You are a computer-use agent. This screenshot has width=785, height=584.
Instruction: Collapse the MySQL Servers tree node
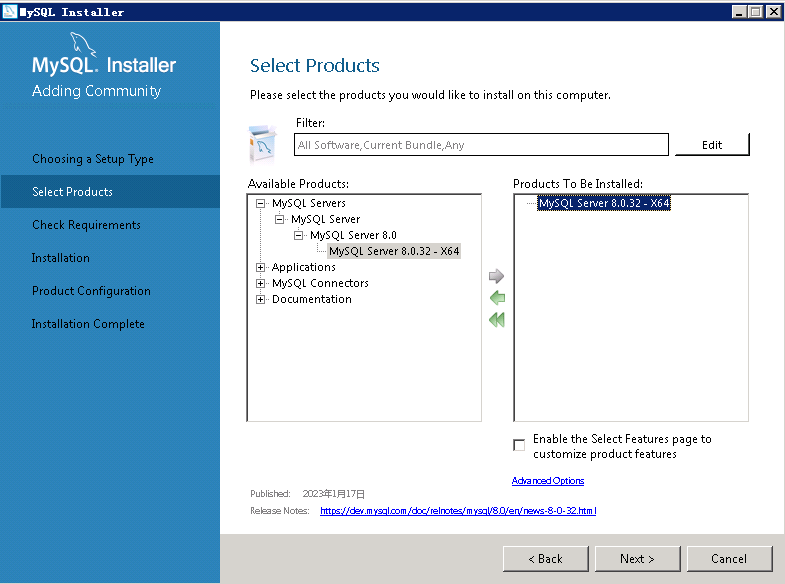[x=260, y=203]
